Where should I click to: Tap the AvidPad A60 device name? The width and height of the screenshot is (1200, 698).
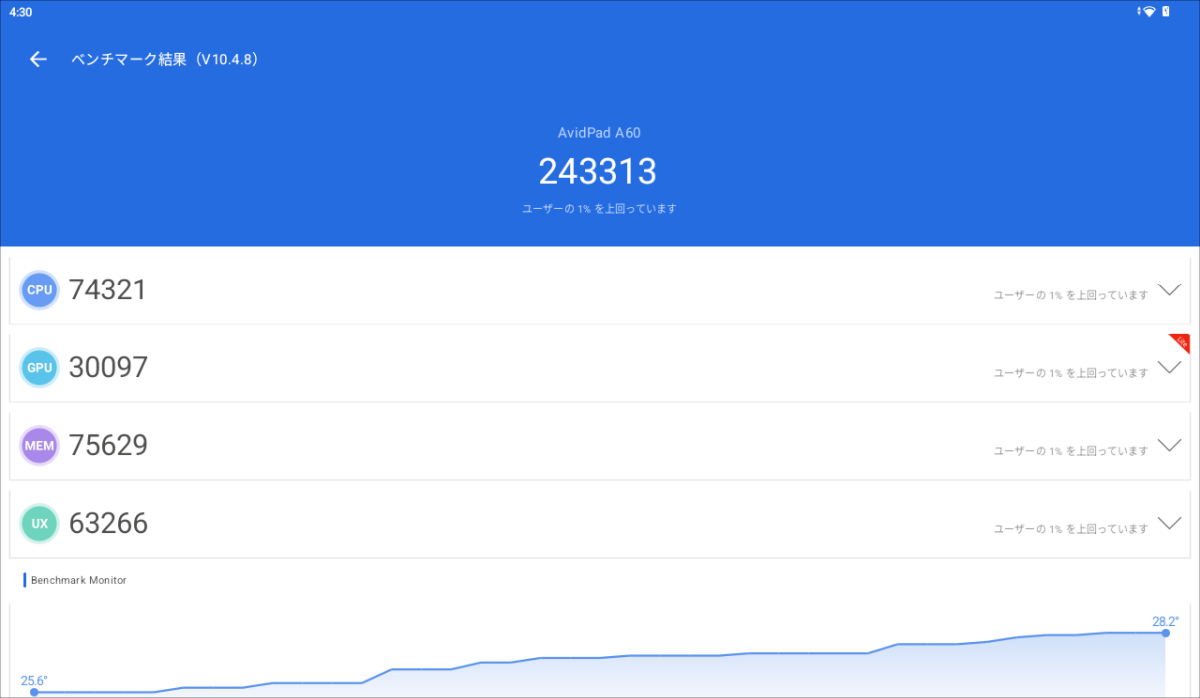click(x=598, y=133)
